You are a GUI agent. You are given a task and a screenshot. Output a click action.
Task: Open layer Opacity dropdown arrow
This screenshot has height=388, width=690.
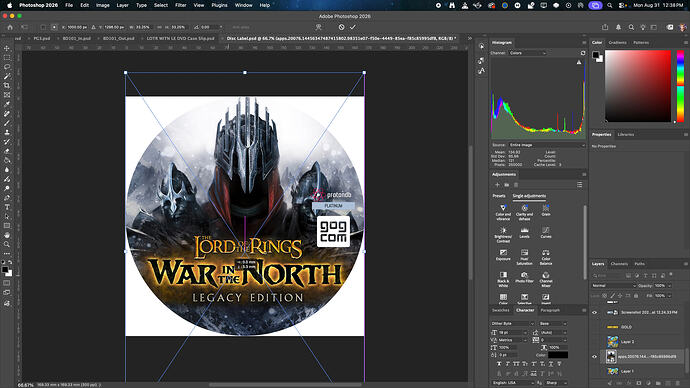click(x=669, y=286)
